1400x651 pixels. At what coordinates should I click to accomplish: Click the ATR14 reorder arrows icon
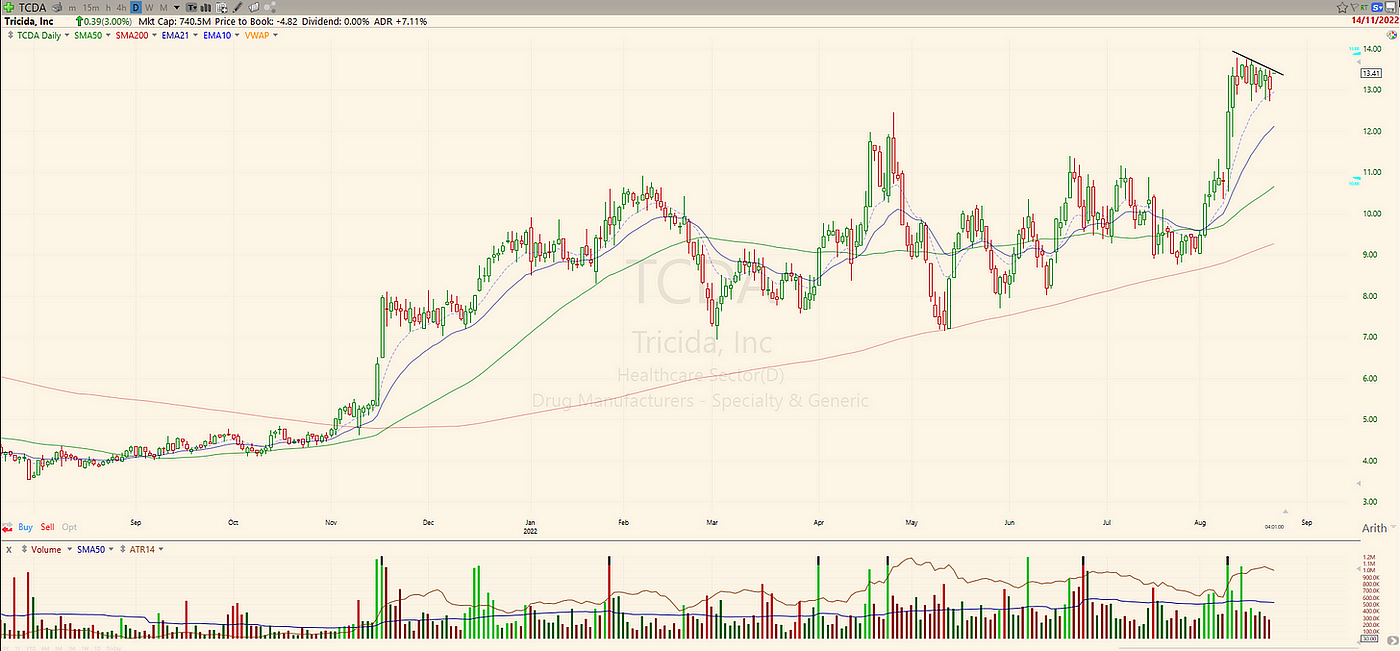123,549
